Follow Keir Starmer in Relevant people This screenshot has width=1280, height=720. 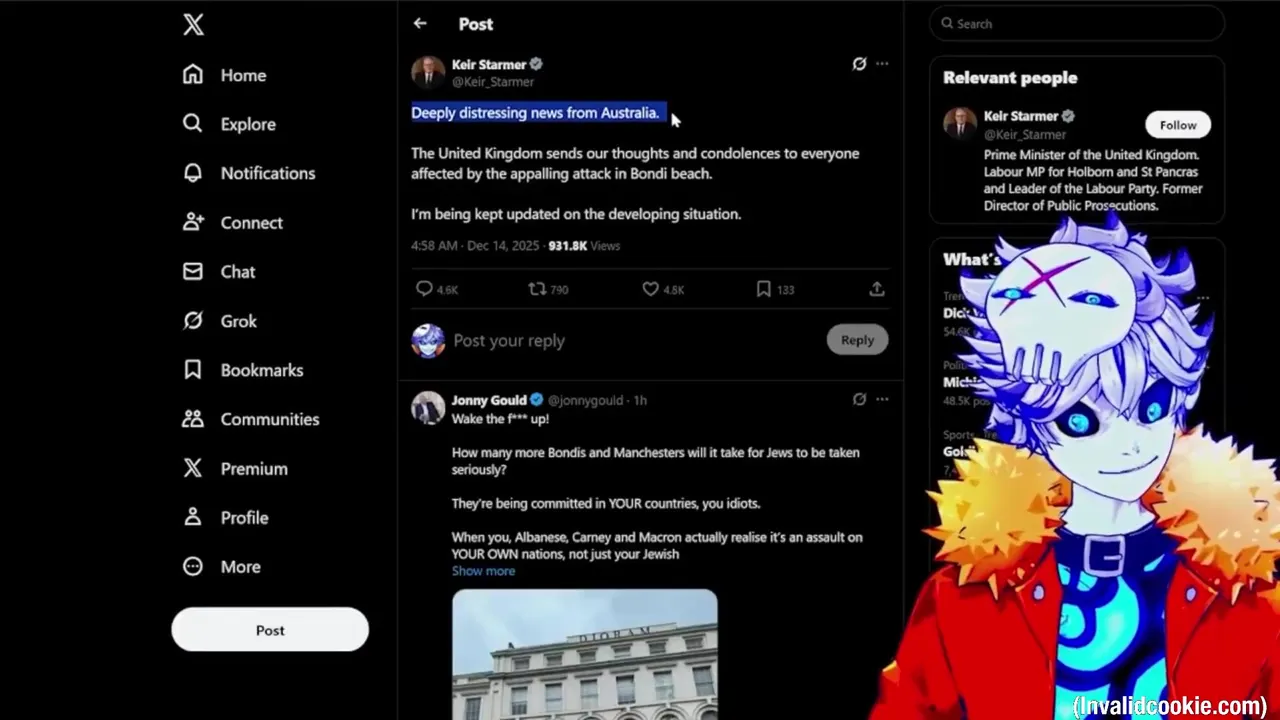tap(1178, 125)
